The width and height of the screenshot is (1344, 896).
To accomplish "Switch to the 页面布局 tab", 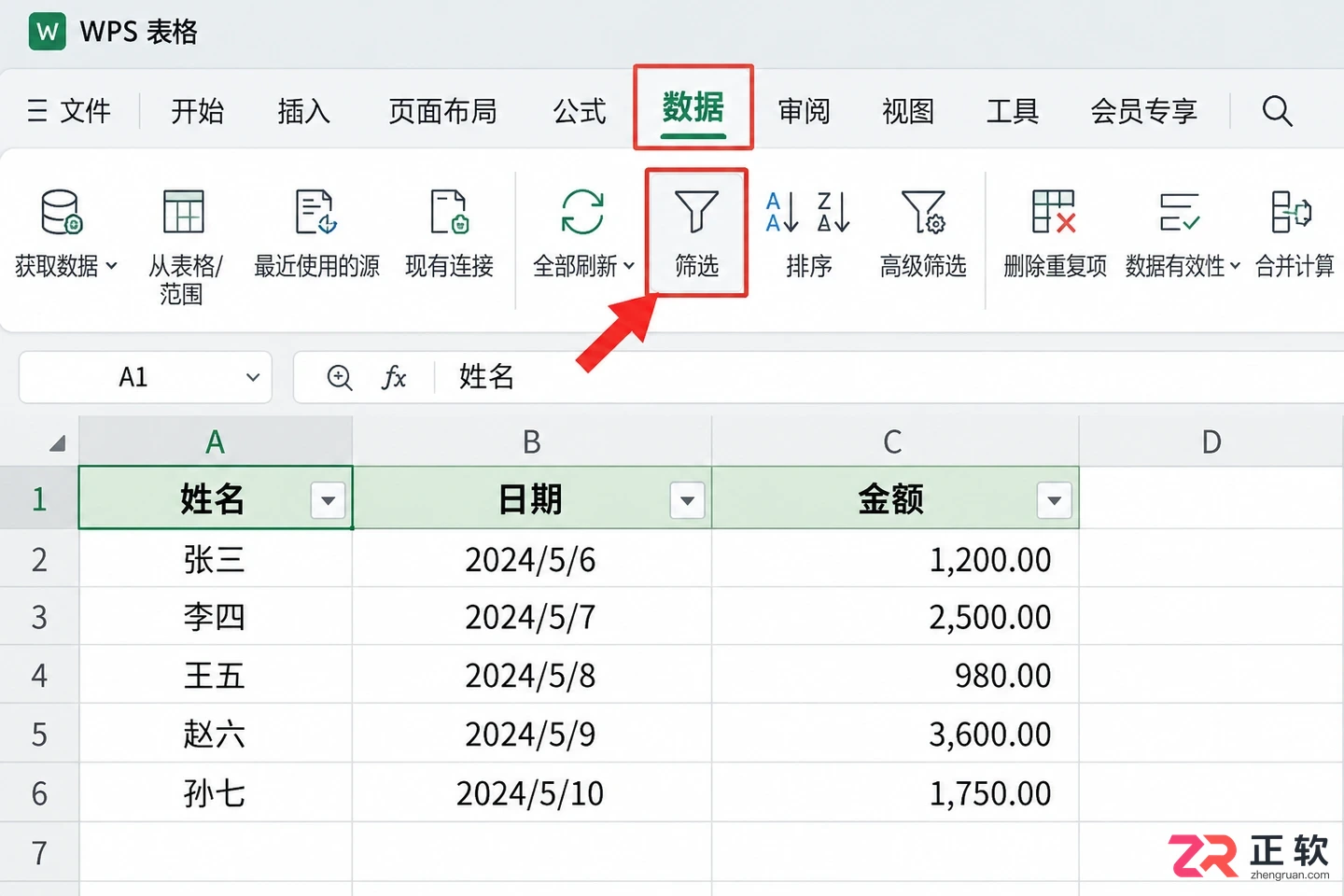I will (442, 111).
